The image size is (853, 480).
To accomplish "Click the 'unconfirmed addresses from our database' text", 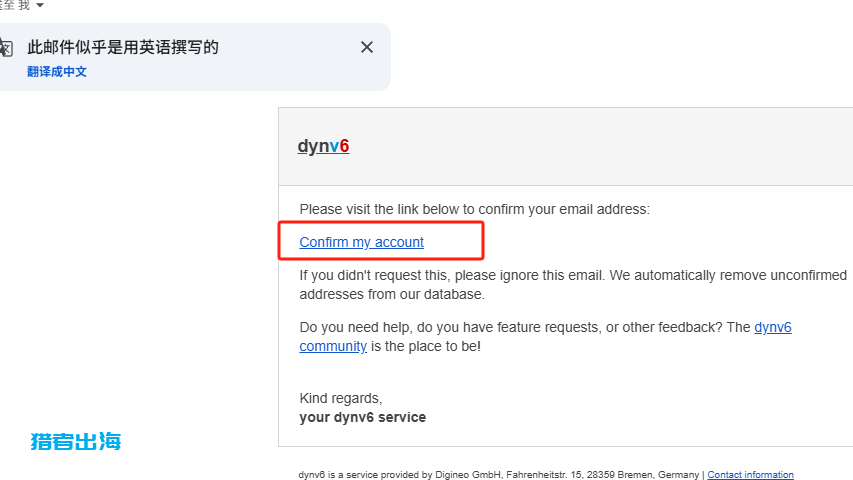I will 390,295.
